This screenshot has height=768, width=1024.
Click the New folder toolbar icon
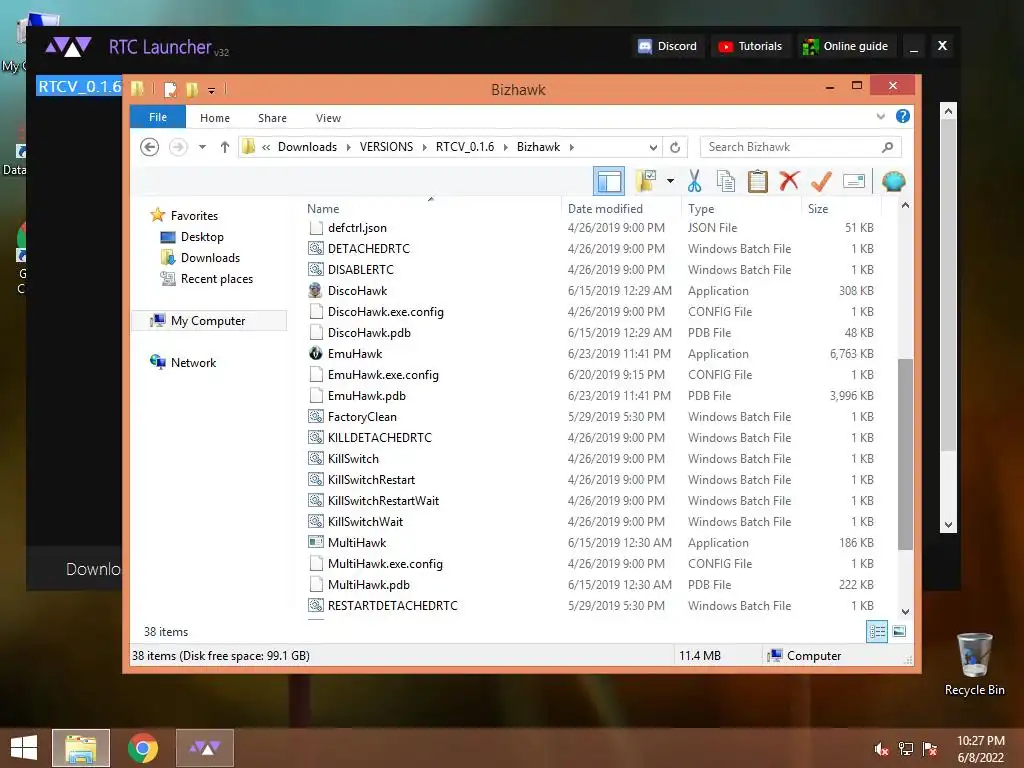point(646,181)
